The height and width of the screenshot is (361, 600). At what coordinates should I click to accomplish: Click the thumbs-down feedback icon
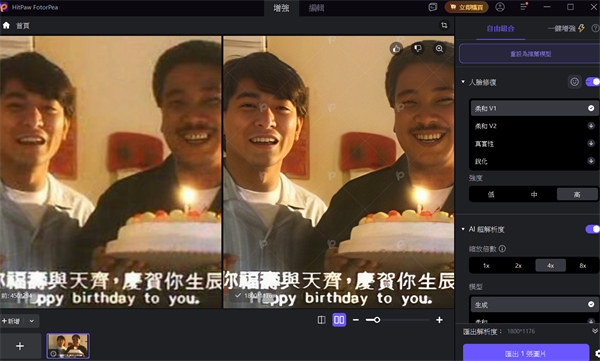[x=418, y=49]
